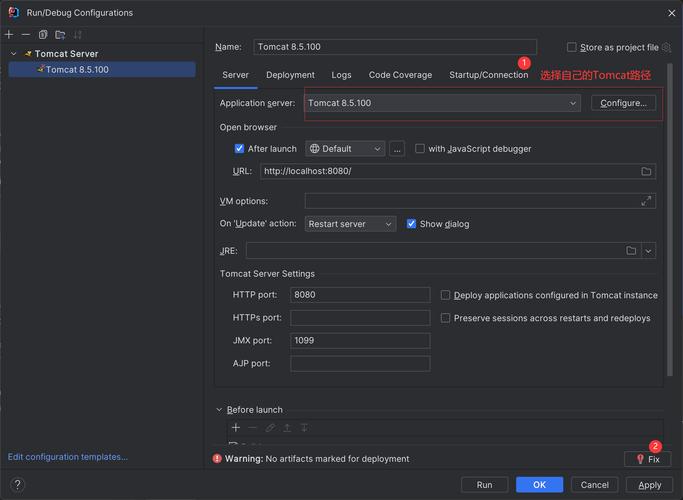Click the HTTPs port field

pyautogui.click(x=360, y=318)
